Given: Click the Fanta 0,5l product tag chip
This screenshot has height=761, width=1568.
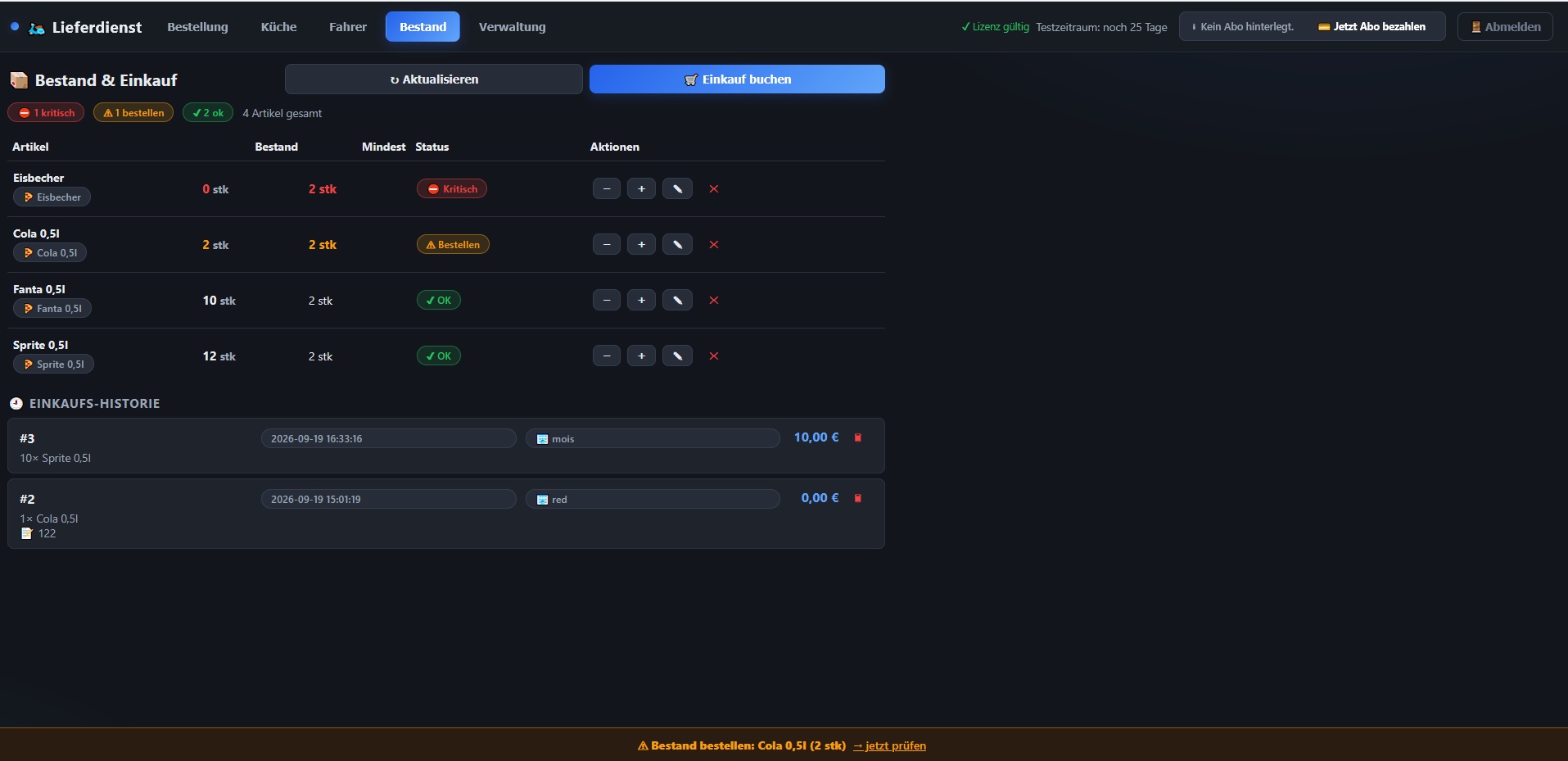Looking at the screenshot, I should click(x=52, y=309).
